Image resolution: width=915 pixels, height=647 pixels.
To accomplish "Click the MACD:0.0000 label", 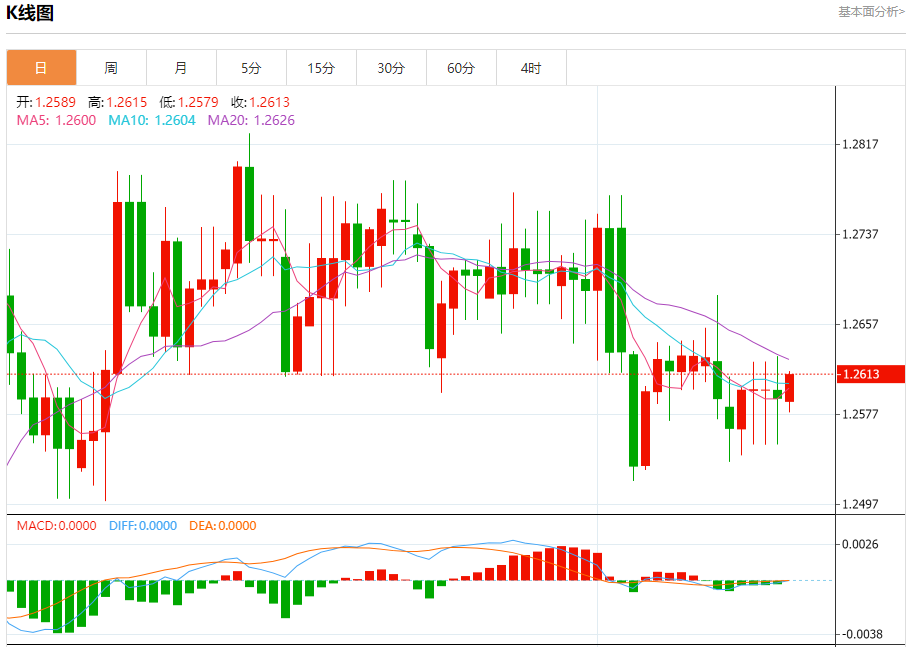I will pyautogui.click(x=57, y=526).
